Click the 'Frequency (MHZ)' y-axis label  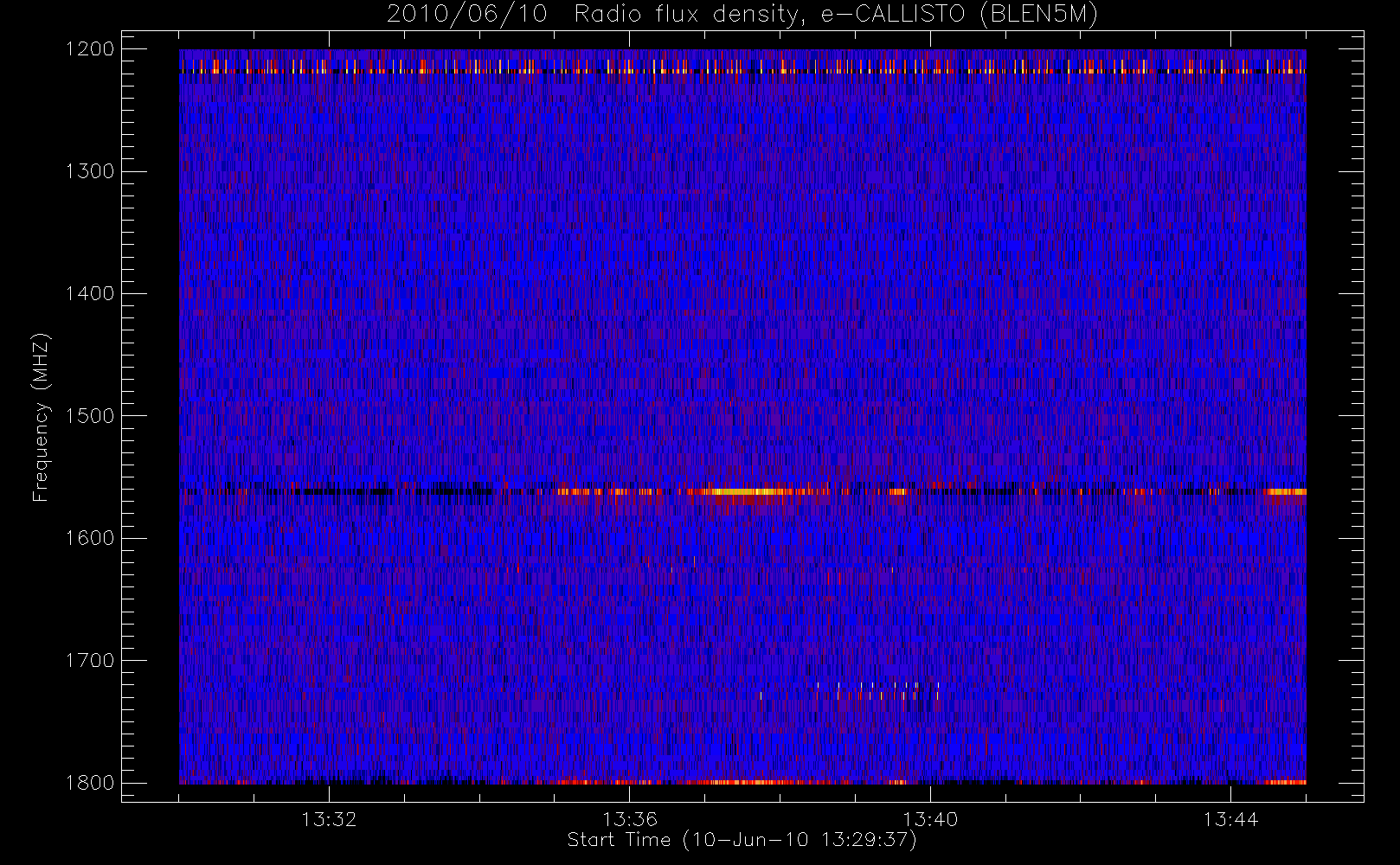(x=40, y=417)
